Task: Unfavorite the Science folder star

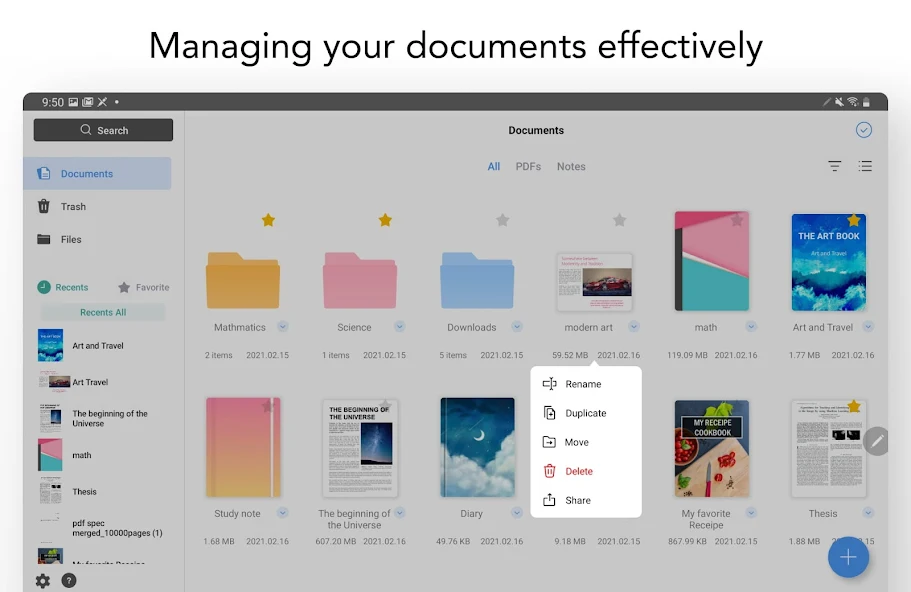Action: point(385,220)
